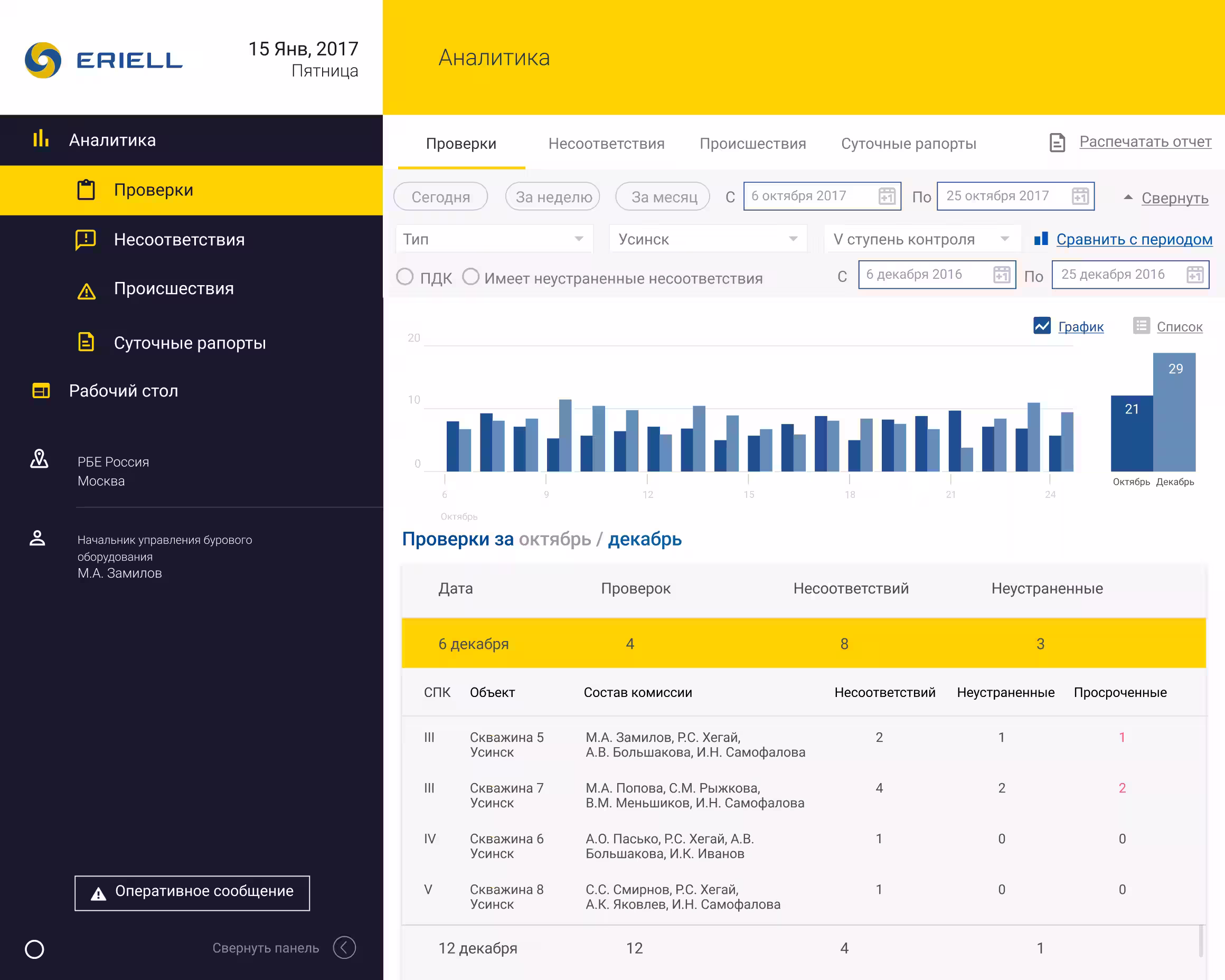Click the print report document icon
Image resolution: width=1225 pixels, height=980 pixels.
point(1057,142)
